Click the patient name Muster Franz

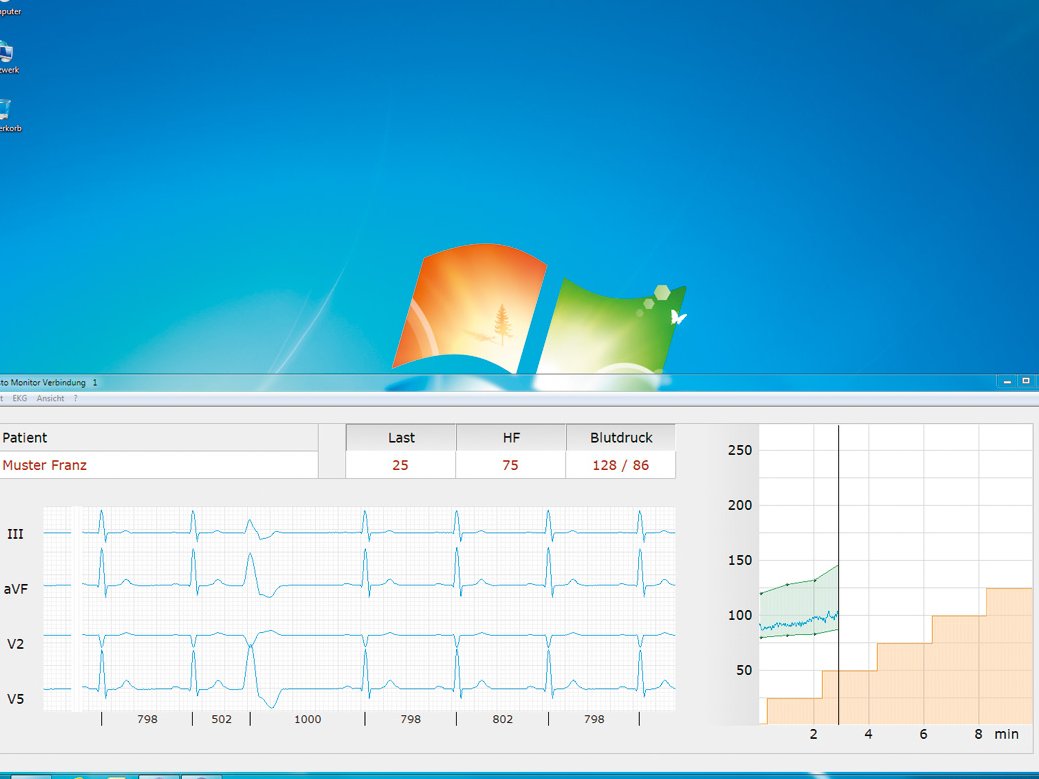pyautogui.click(x=45, y=465)
